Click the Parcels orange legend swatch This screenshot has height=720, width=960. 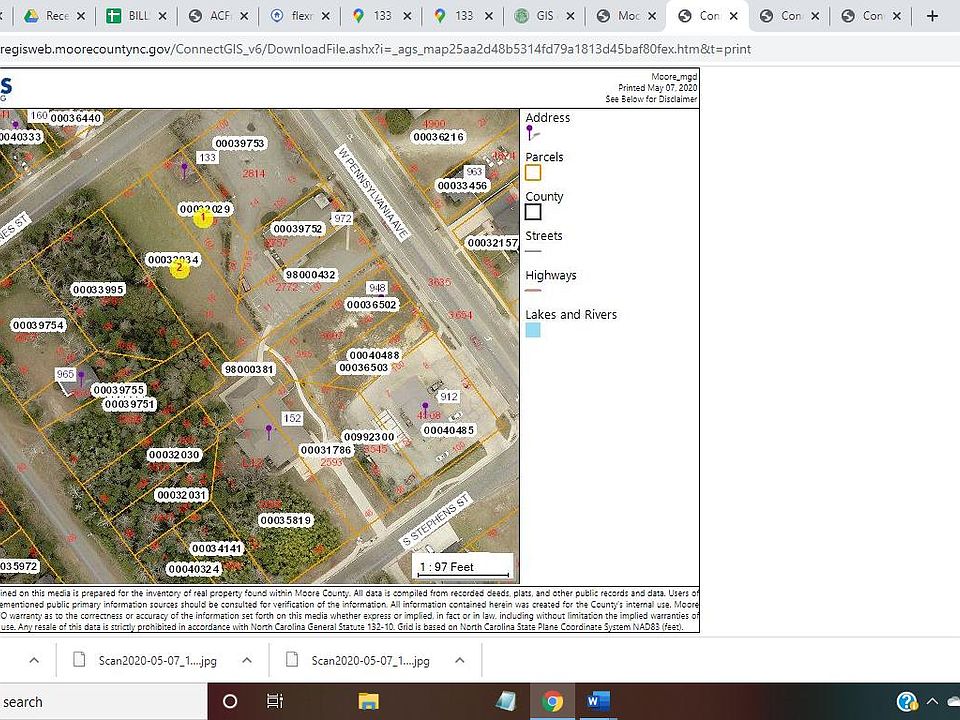coord(533,173)
